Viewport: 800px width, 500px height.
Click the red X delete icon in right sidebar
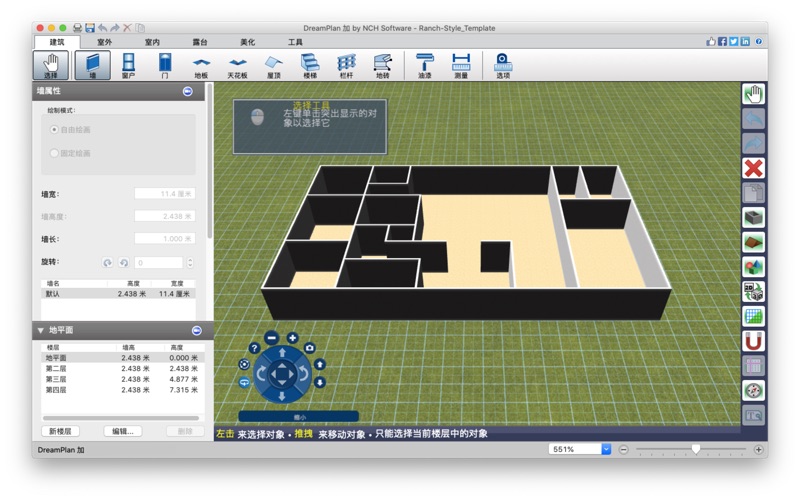pyautogui.click(x=753, y=168)
